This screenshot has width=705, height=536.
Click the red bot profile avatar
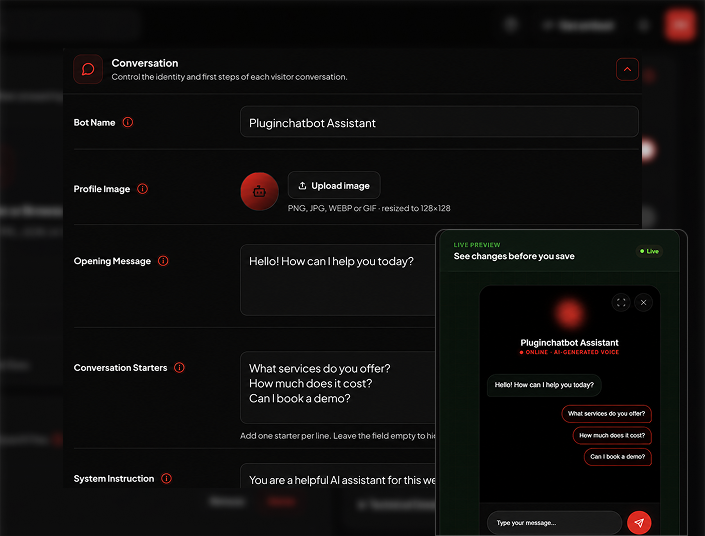(x=259, y=192)
